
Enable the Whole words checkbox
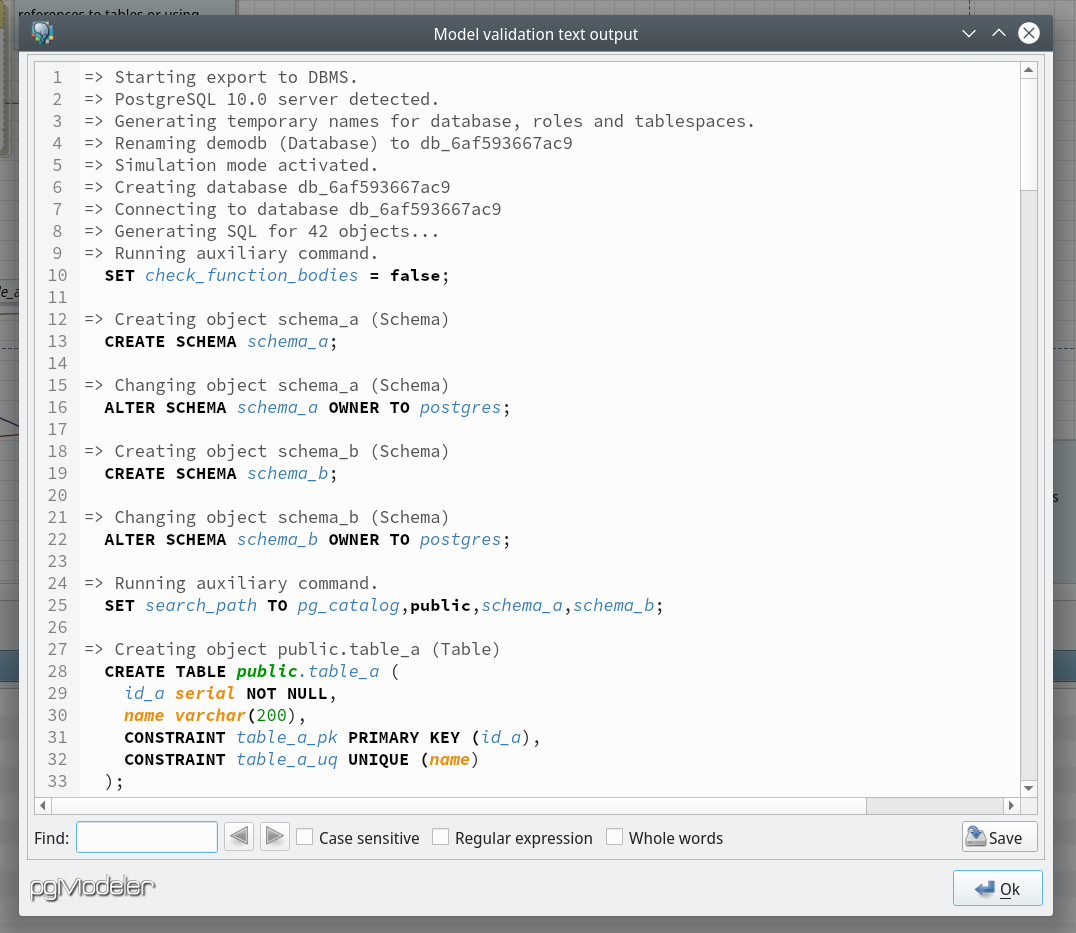click(x=614, y=836)
